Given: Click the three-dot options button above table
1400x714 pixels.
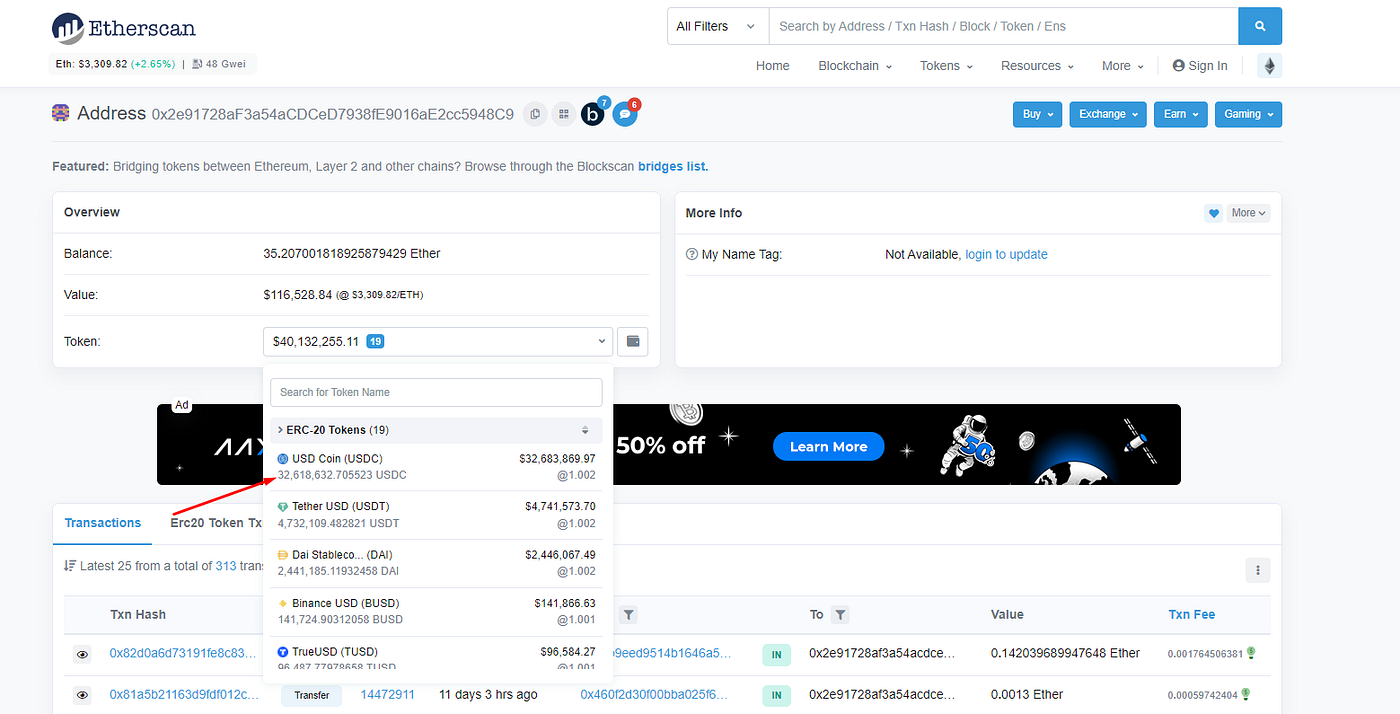Looking at the screenshot, I should tap(1258, 571).
